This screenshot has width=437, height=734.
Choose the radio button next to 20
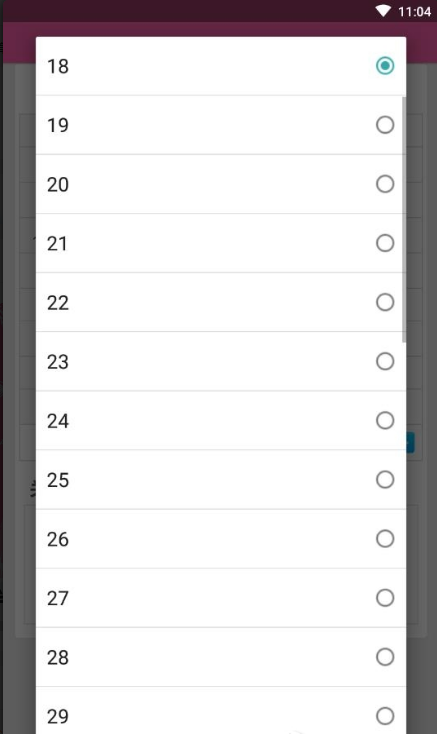pos(385,184)
